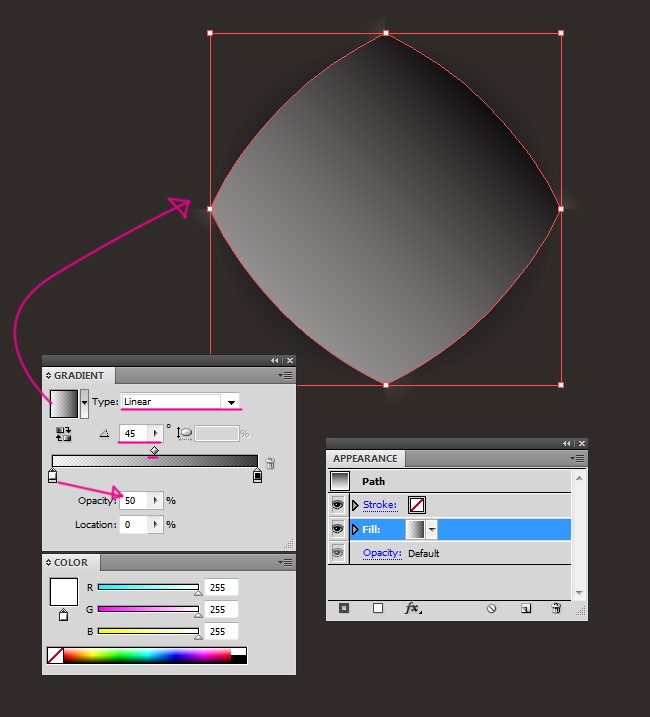
Task: Click Delete Selected Item trash in Appearance panel
Action: point(556,608)
